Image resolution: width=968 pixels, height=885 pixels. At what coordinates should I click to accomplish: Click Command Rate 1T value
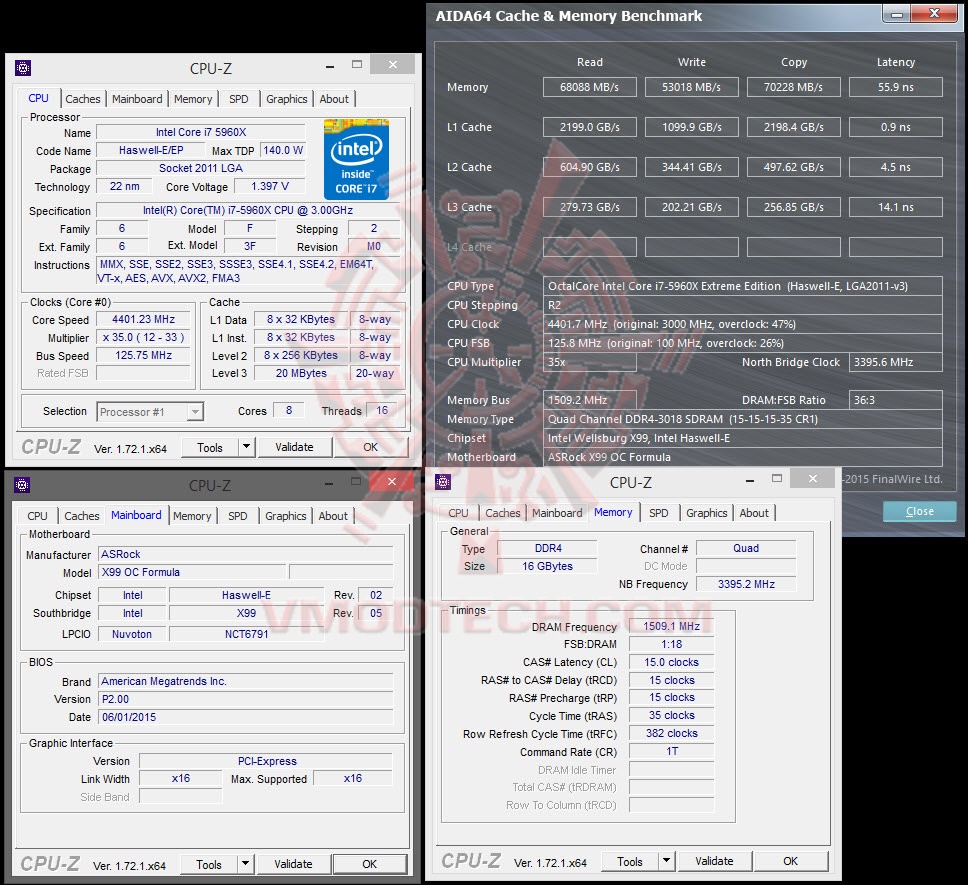(672, 751)
